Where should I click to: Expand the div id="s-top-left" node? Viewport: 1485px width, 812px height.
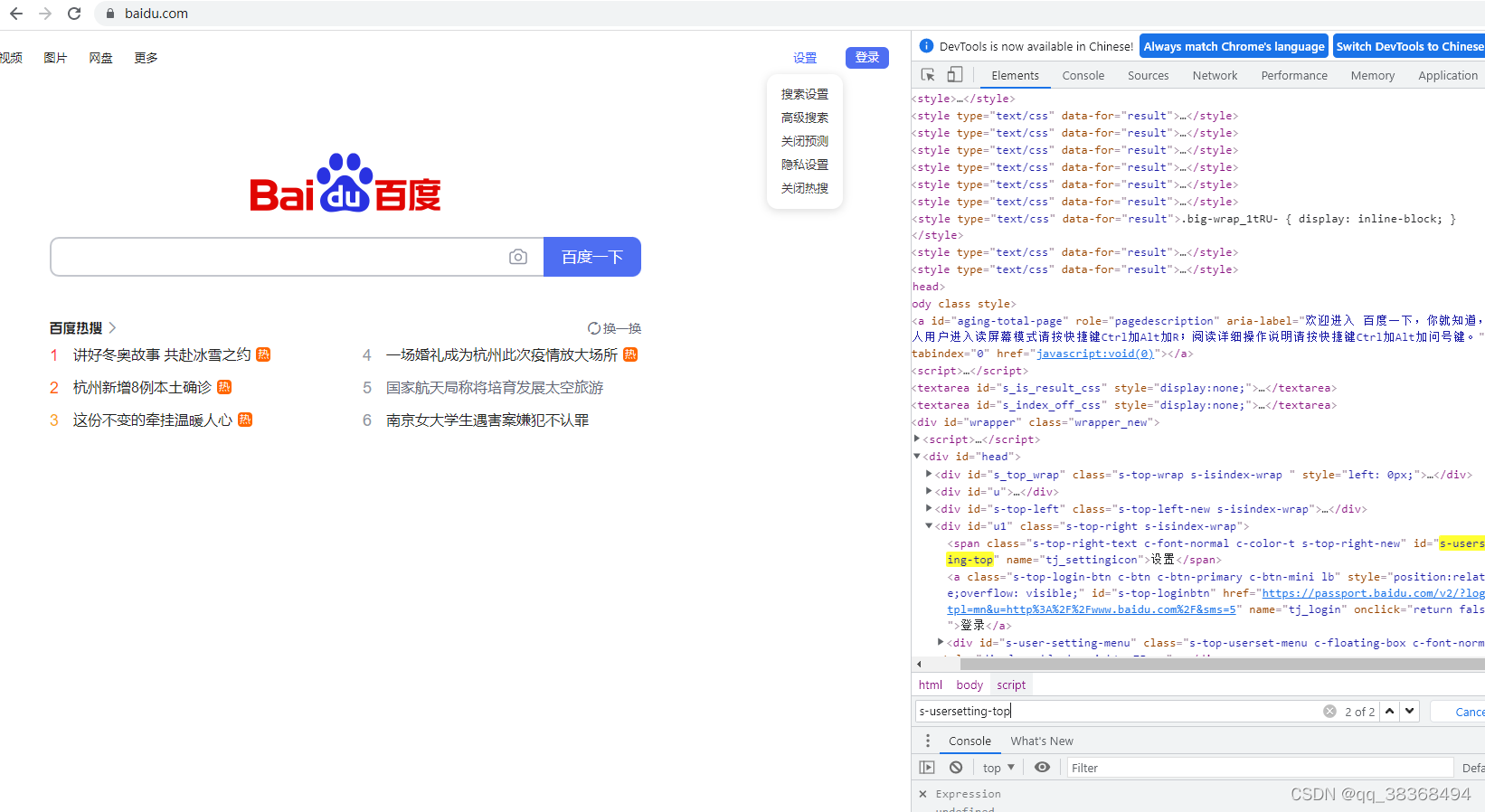[929, 508]
